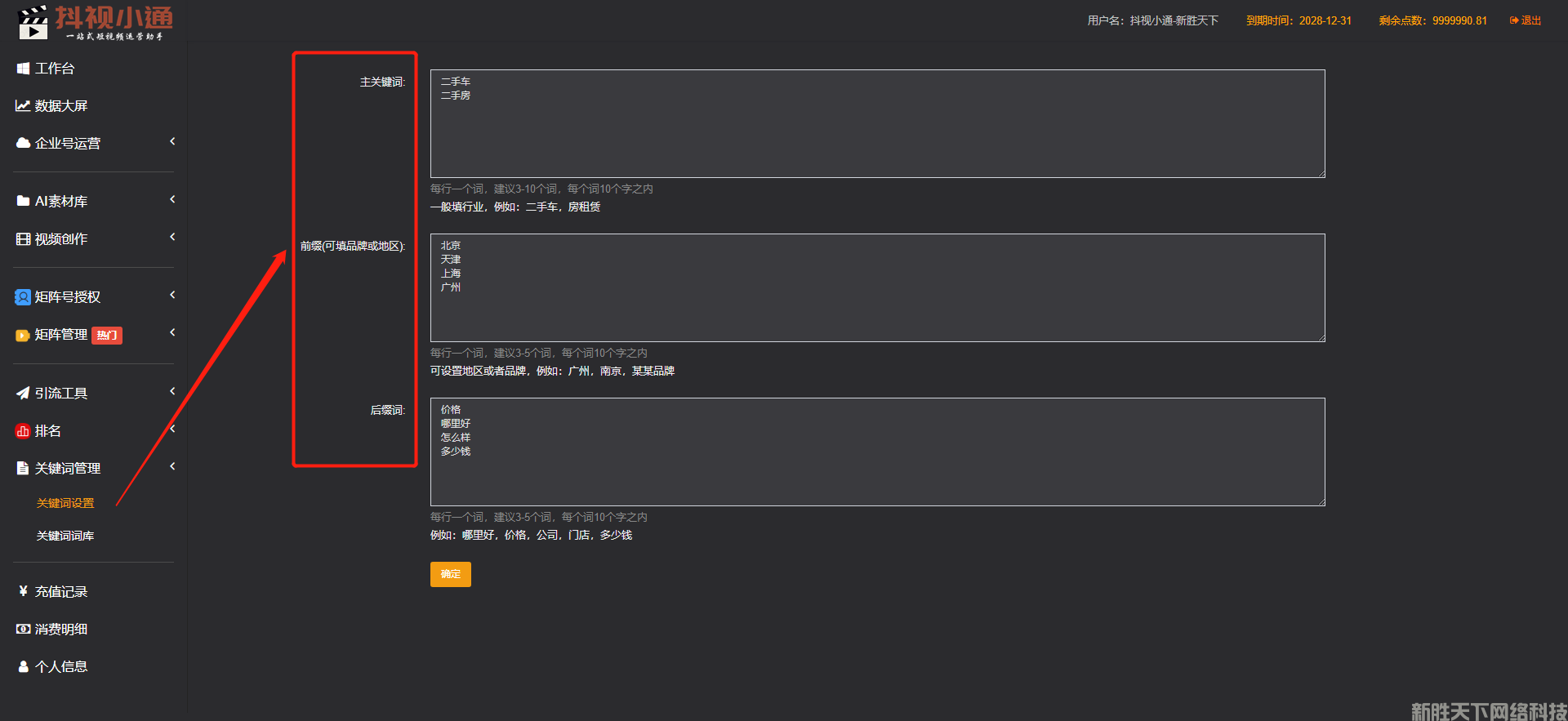Click the 引流工具 paper plane icon
The height and width of the screenshot is (721, 1568).
(x=23, y=394)
